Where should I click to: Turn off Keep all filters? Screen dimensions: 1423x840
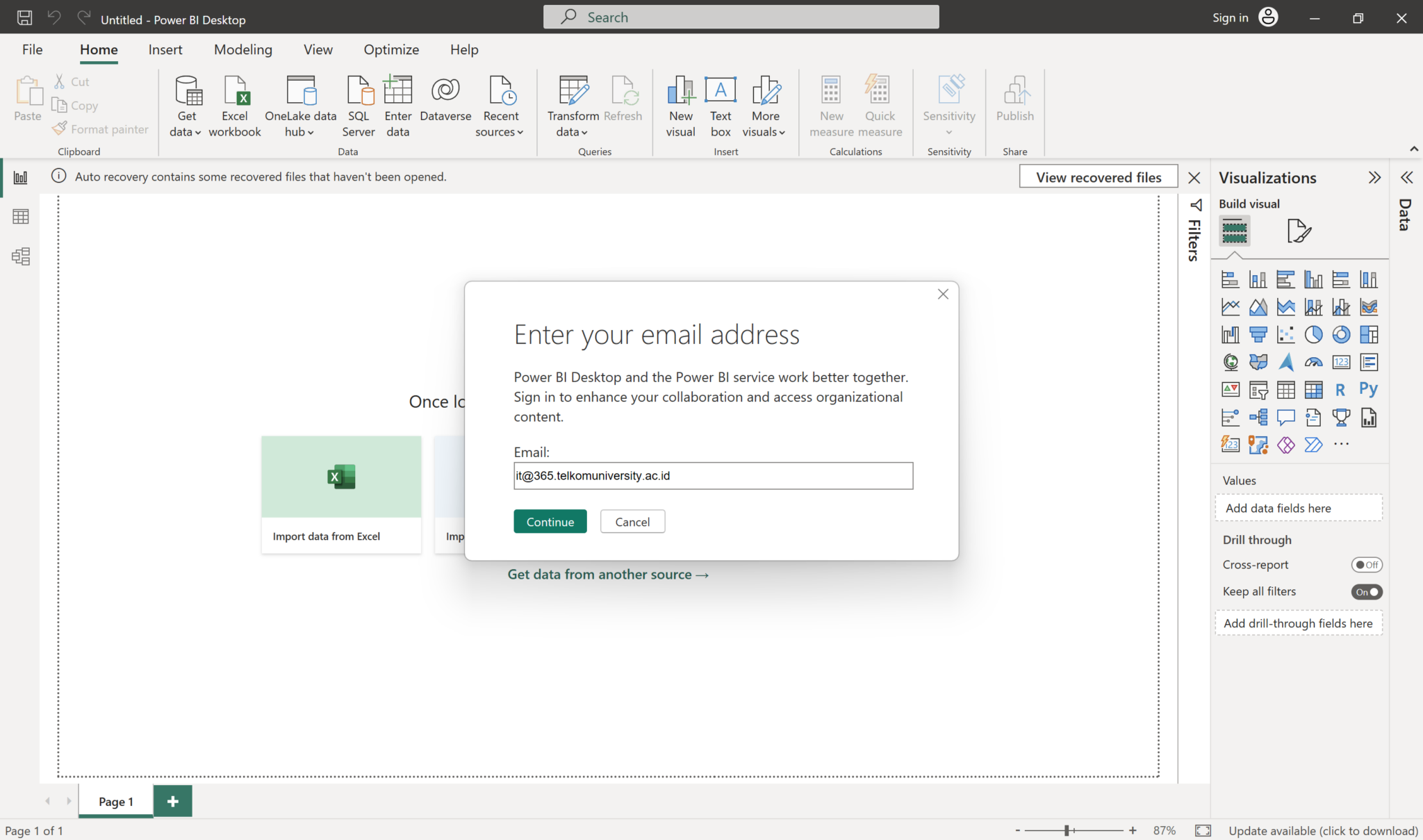[x=1365, y=591]
